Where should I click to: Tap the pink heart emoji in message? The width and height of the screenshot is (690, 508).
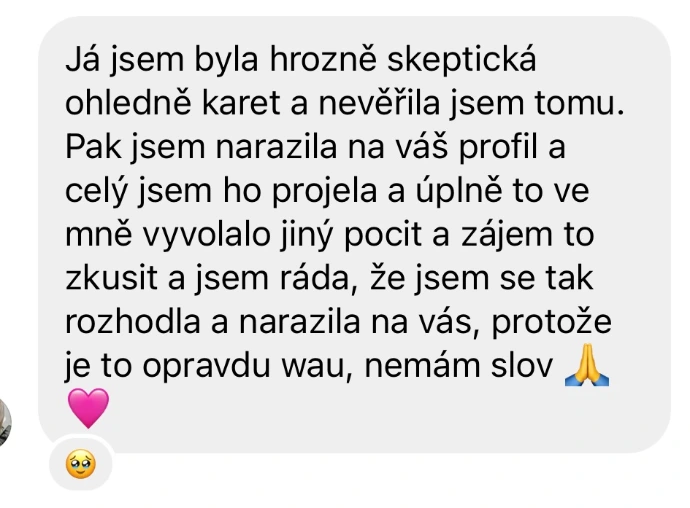88,408
